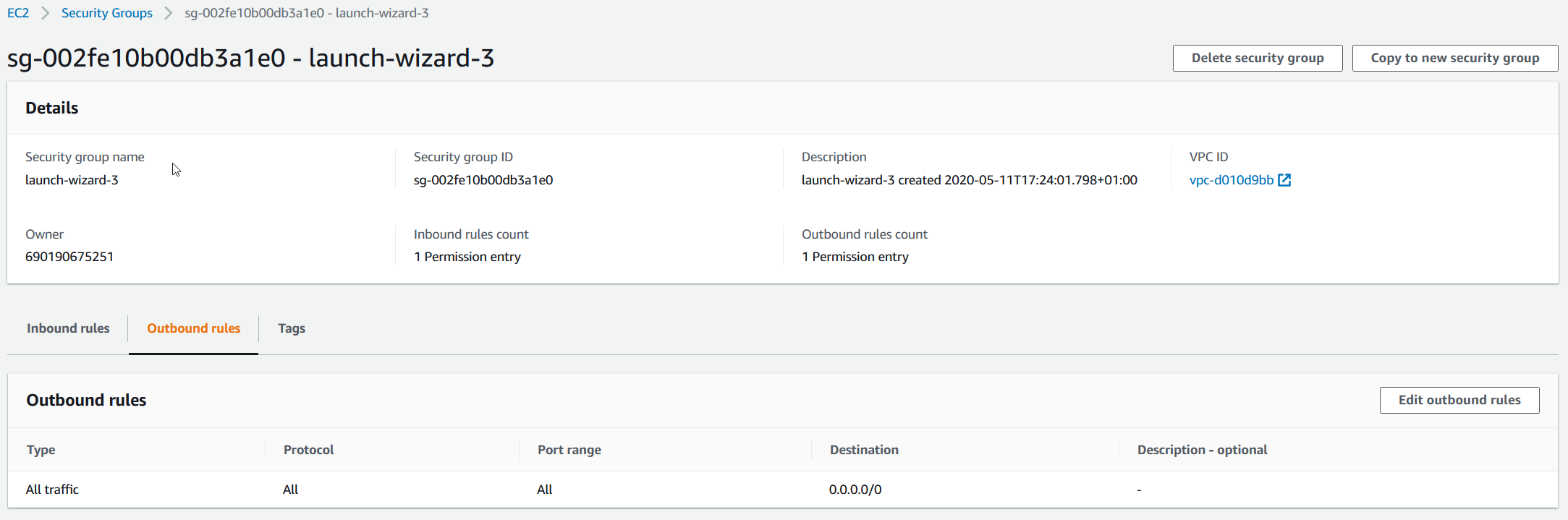The image size is (1568, 520).
Task: Click the Destination column header
Action: point(864,450)
